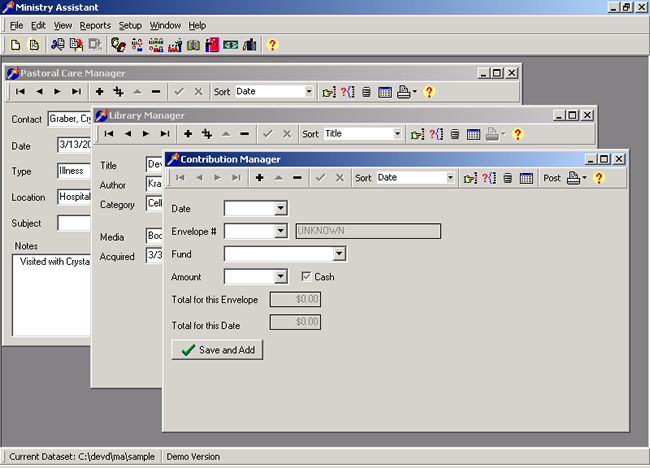Click the filter query icon in Contribution Manager
650x468 pixels.
(489, 178)
